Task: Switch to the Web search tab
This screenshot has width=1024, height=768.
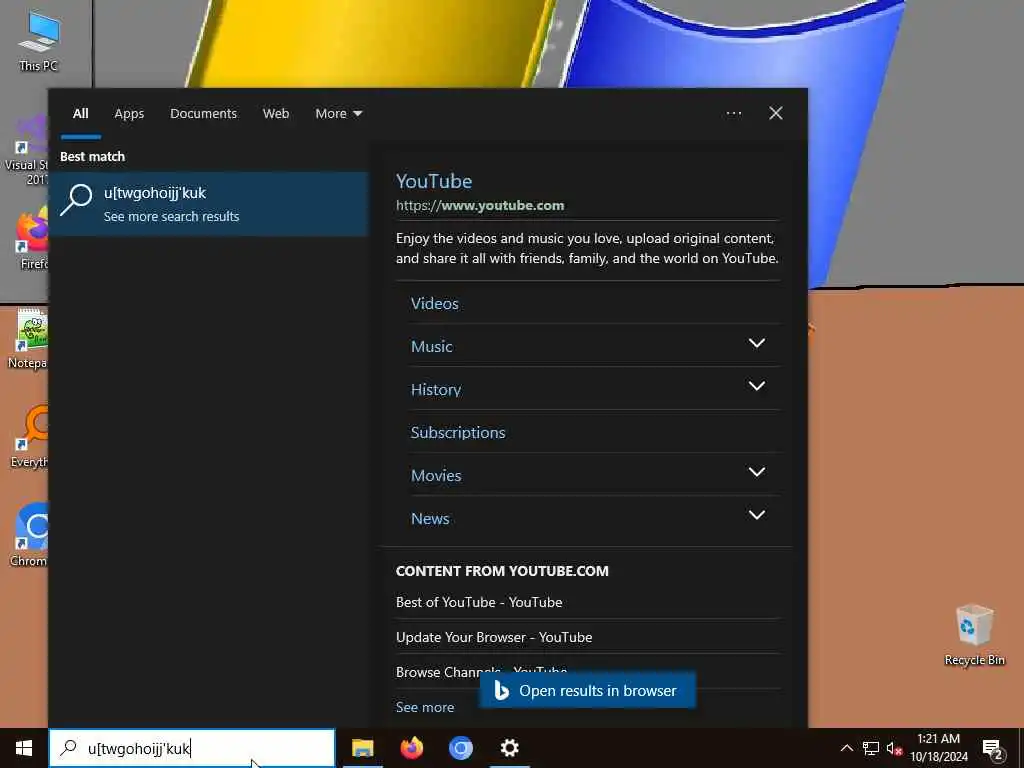Action: 276,114
